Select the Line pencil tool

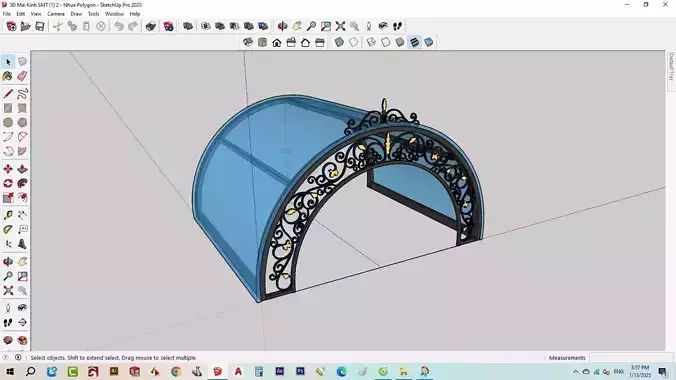8,94
